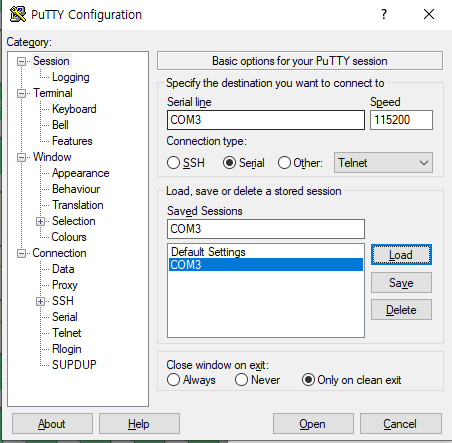
Task: Go to the Colours settings panel
Action: coord(69,237)
